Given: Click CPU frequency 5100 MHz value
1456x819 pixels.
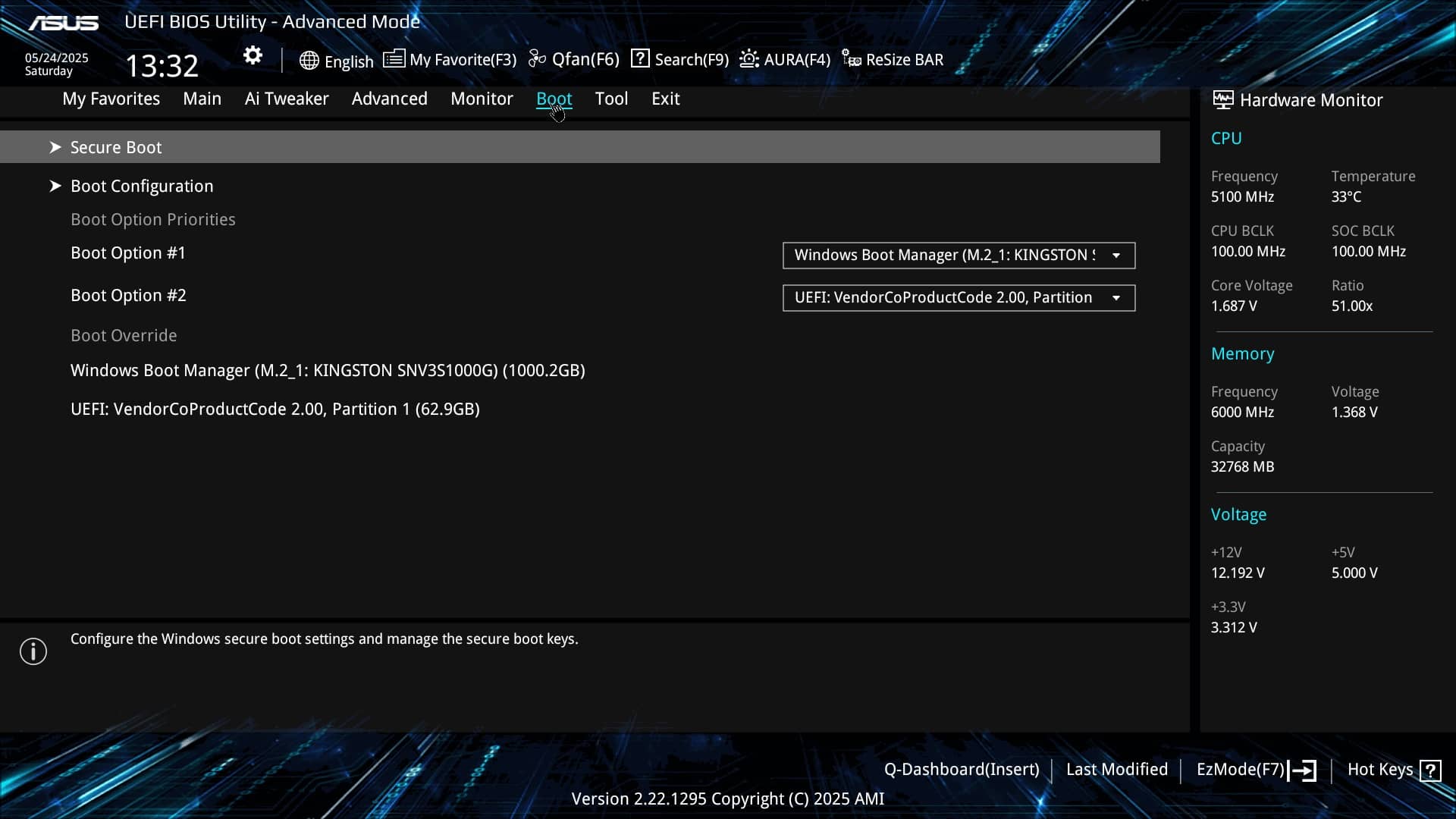Looking at the screenshot, I should tap(1242, 196).
